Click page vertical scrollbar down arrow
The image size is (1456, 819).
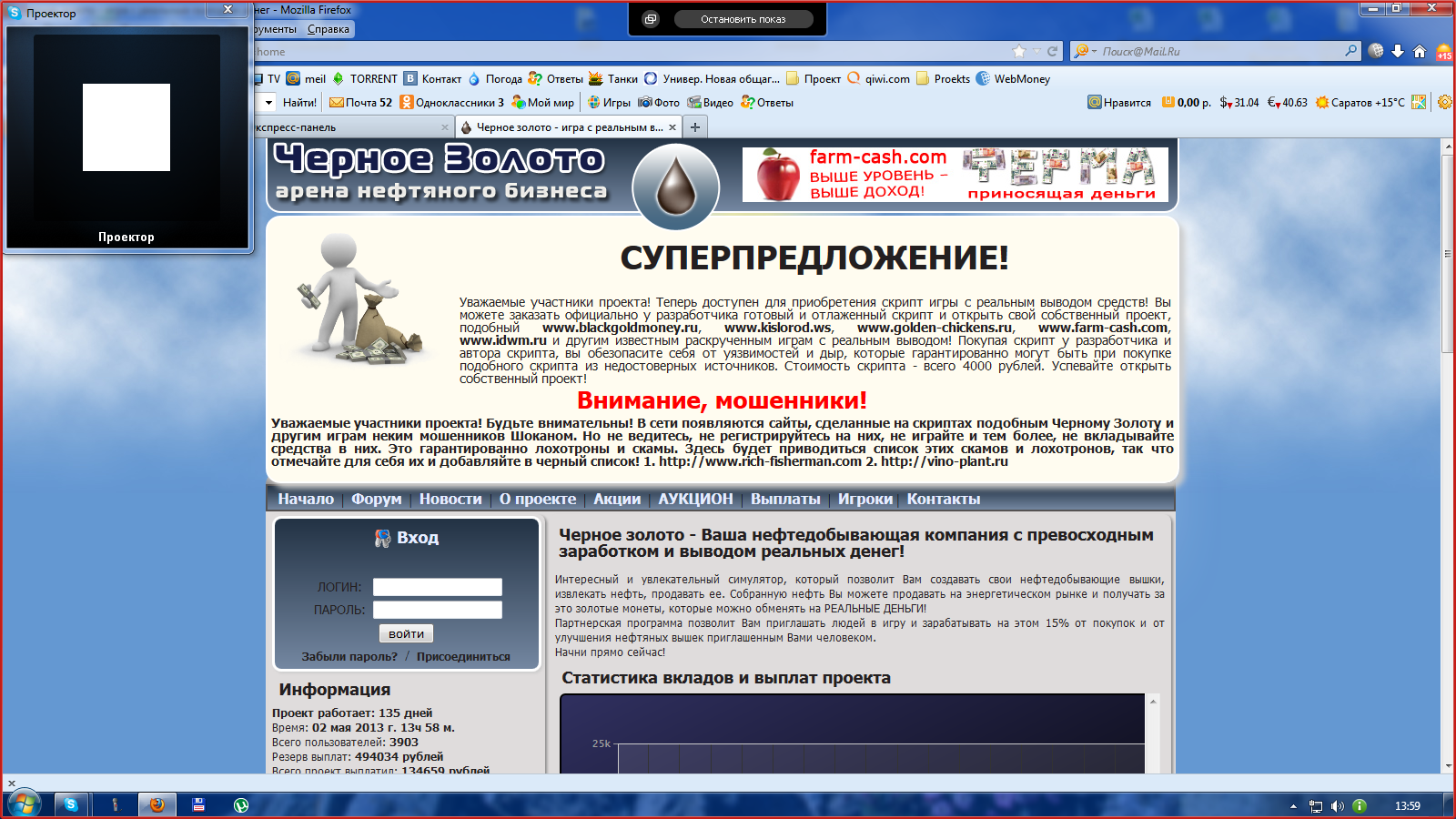coord(1448,765)
